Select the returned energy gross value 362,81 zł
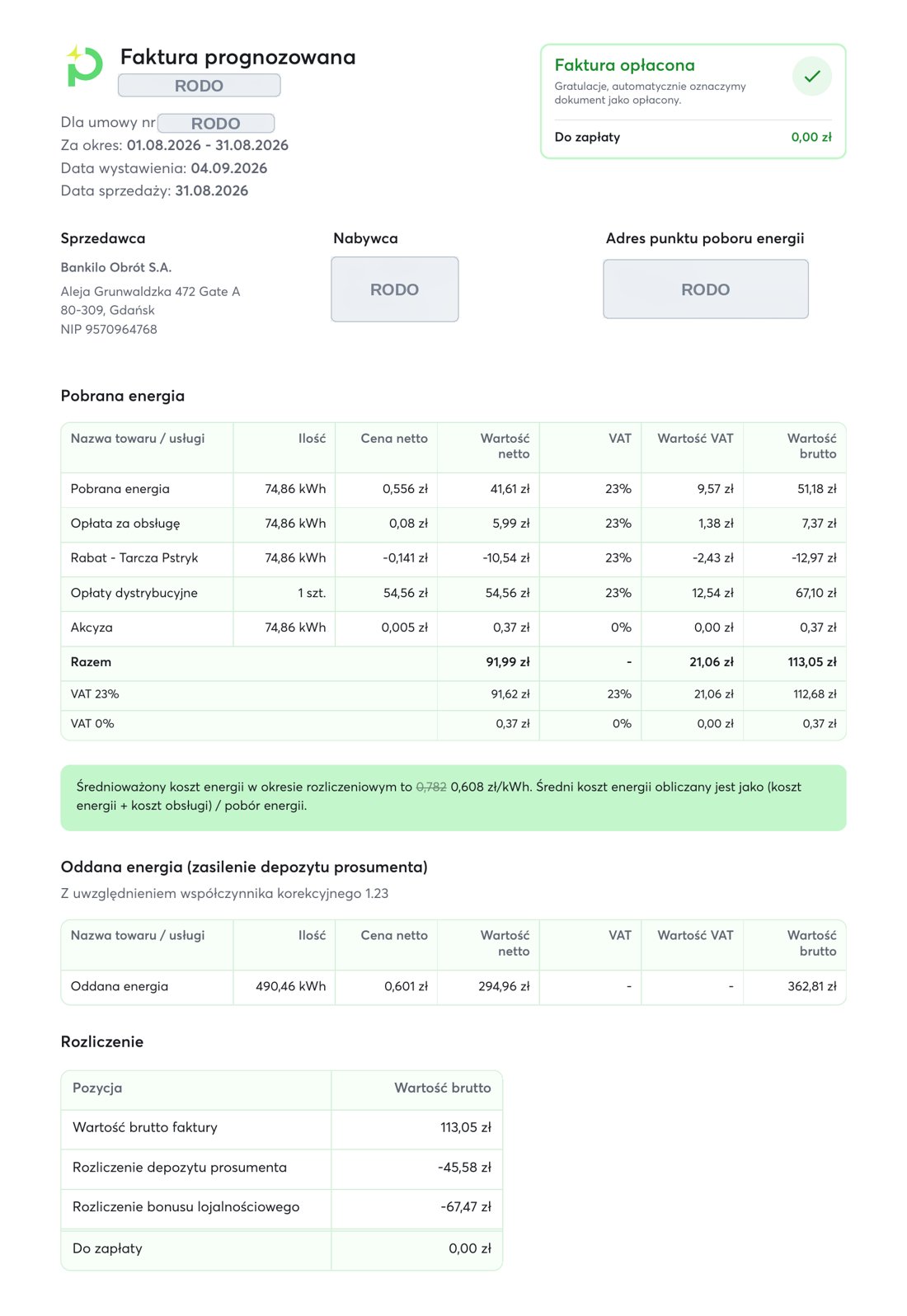907x1316 pixels. (812, 986)
